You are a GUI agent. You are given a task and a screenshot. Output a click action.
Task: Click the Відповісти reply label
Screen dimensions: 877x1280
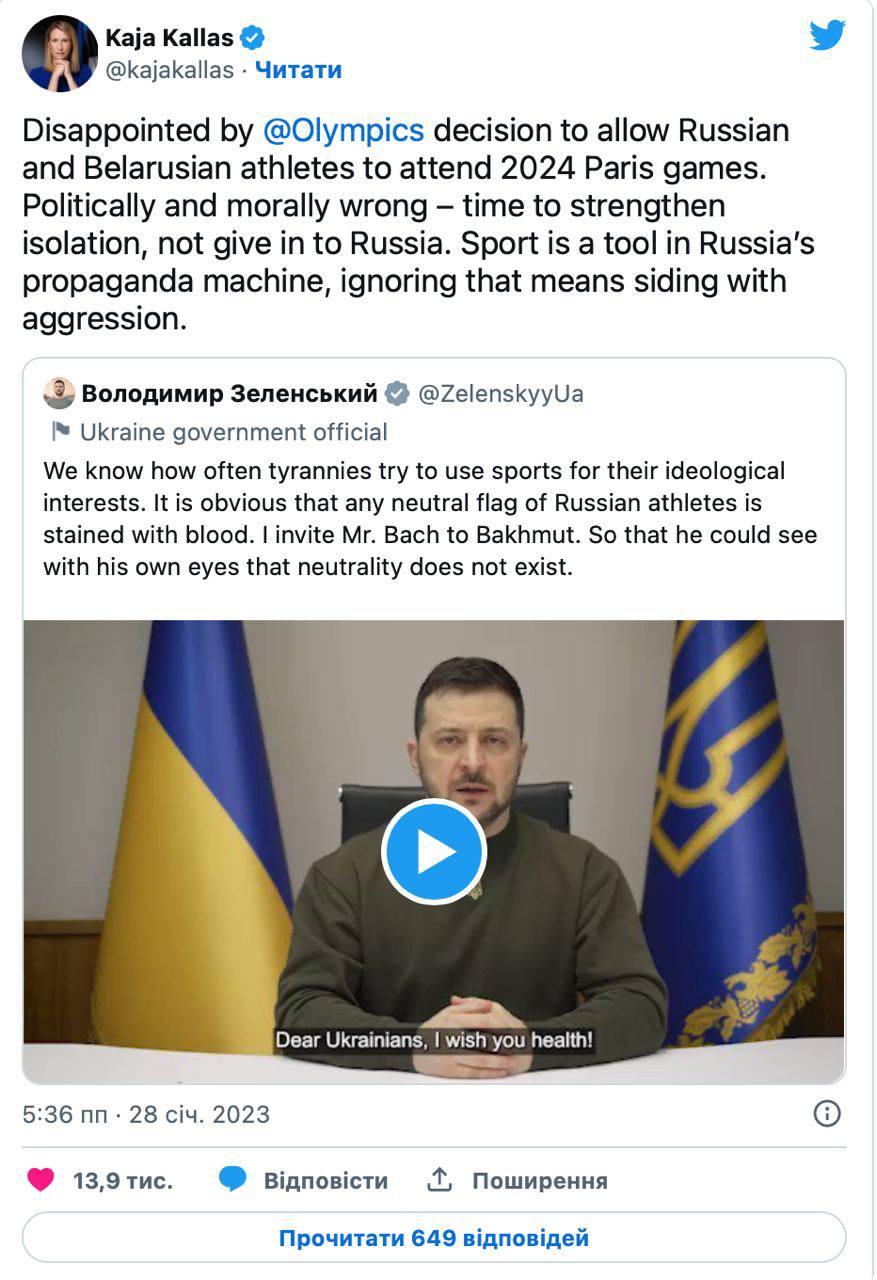(x=325, y=1181)
